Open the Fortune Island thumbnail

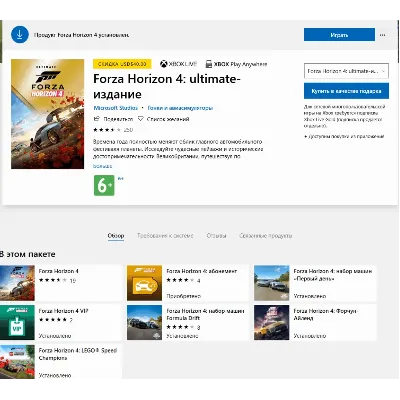[271, 322]
